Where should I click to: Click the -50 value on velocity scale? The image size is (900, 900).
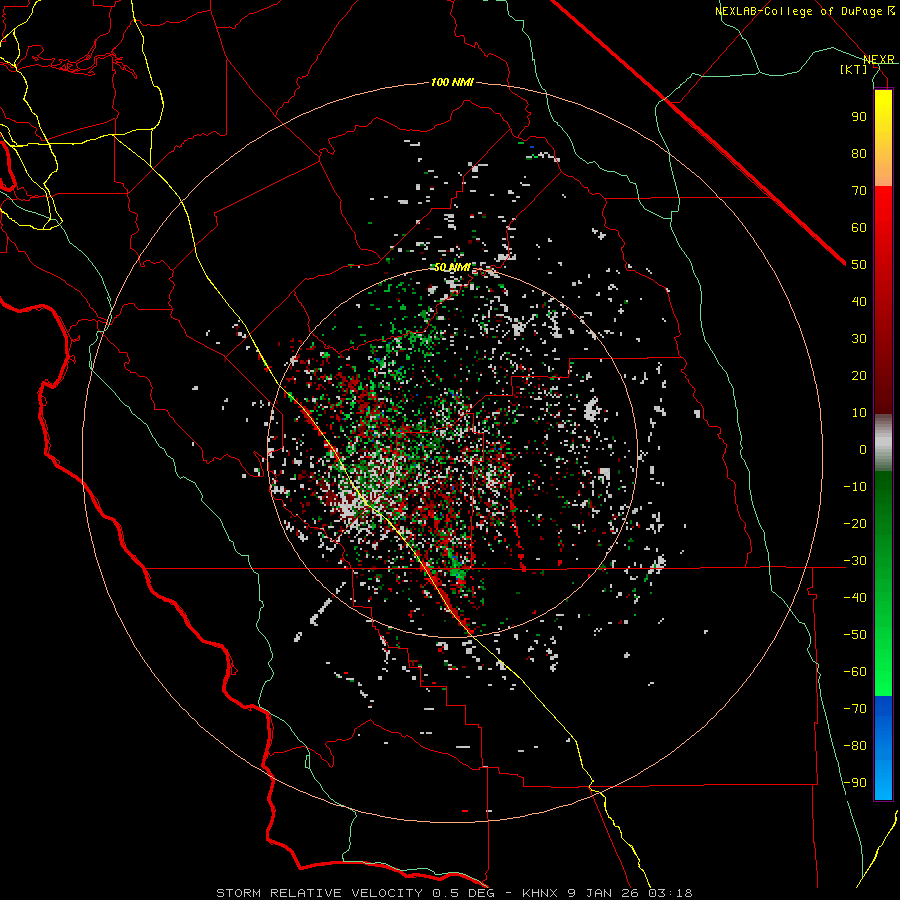click(855, 634)
